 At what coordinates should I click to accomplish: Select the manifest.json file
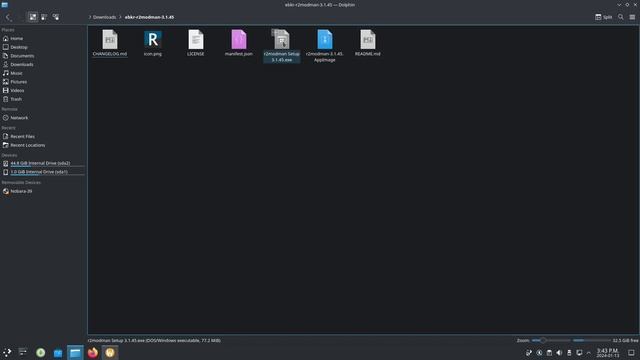[x=239, y=43]
